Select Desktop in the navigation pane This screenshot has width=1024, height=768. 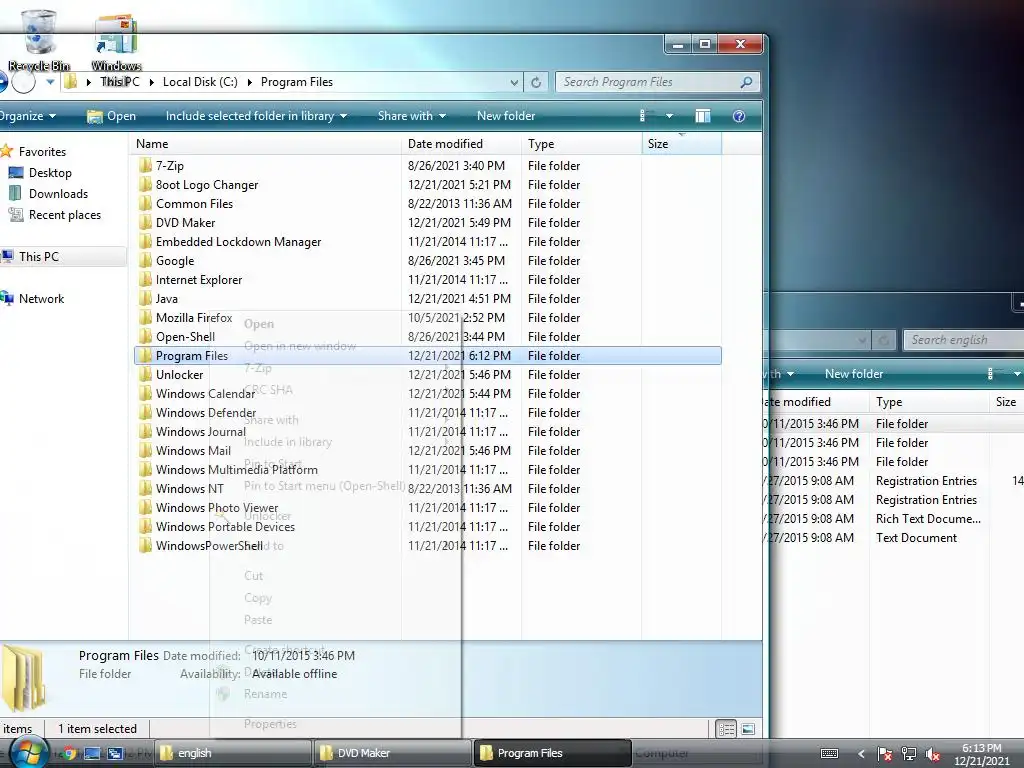[50, 173]
